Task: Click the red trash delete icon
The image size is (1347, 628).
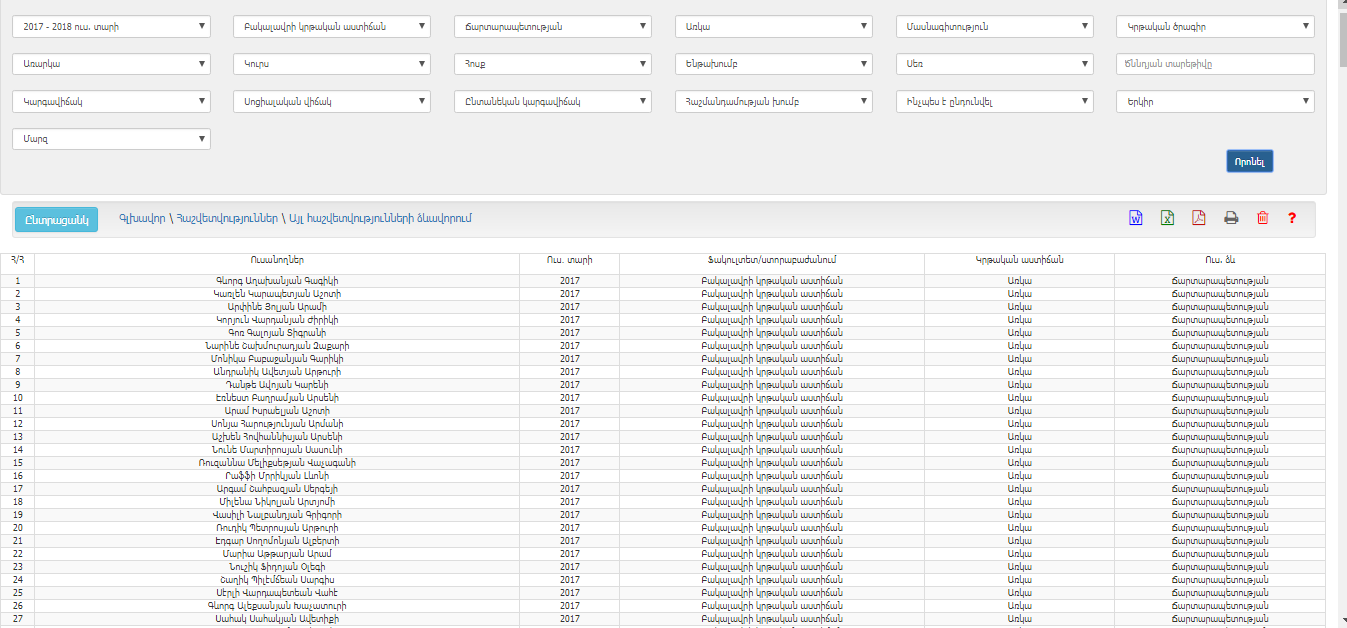Action: tap(1262, 218)
